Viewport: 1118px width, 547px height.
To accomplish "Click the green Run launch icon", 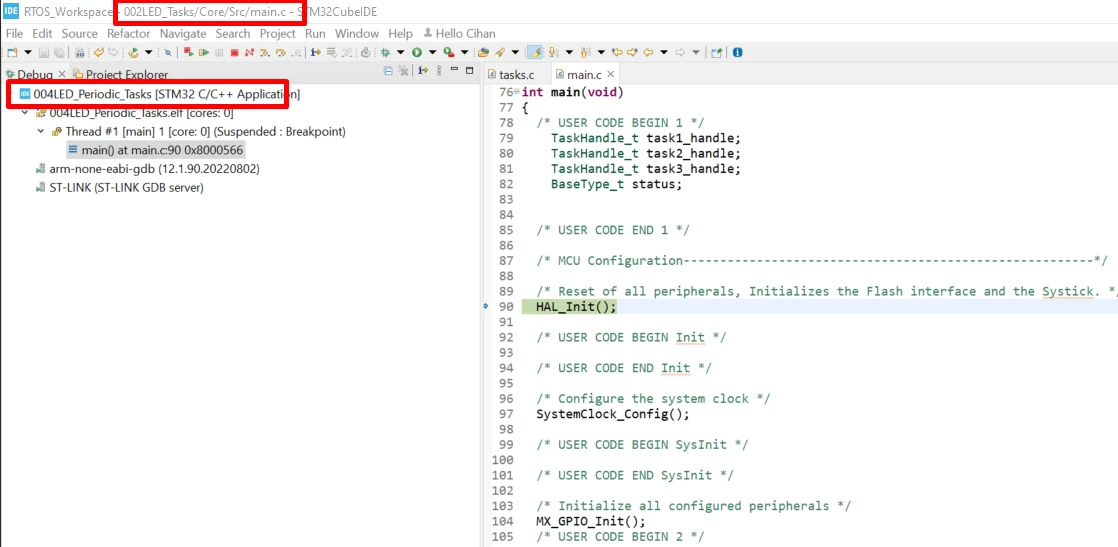I will tap(416, 52).
